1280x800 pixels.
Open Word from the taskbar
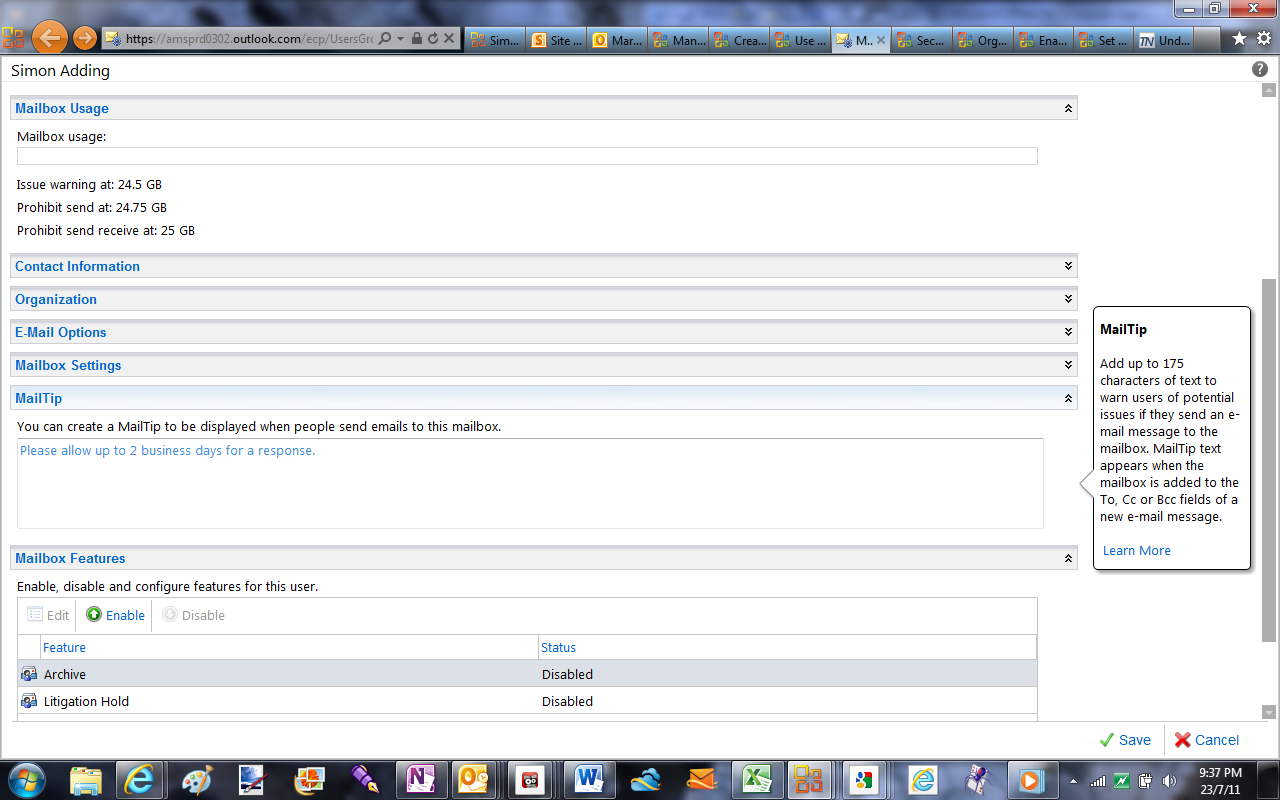(x=588, y=779)
